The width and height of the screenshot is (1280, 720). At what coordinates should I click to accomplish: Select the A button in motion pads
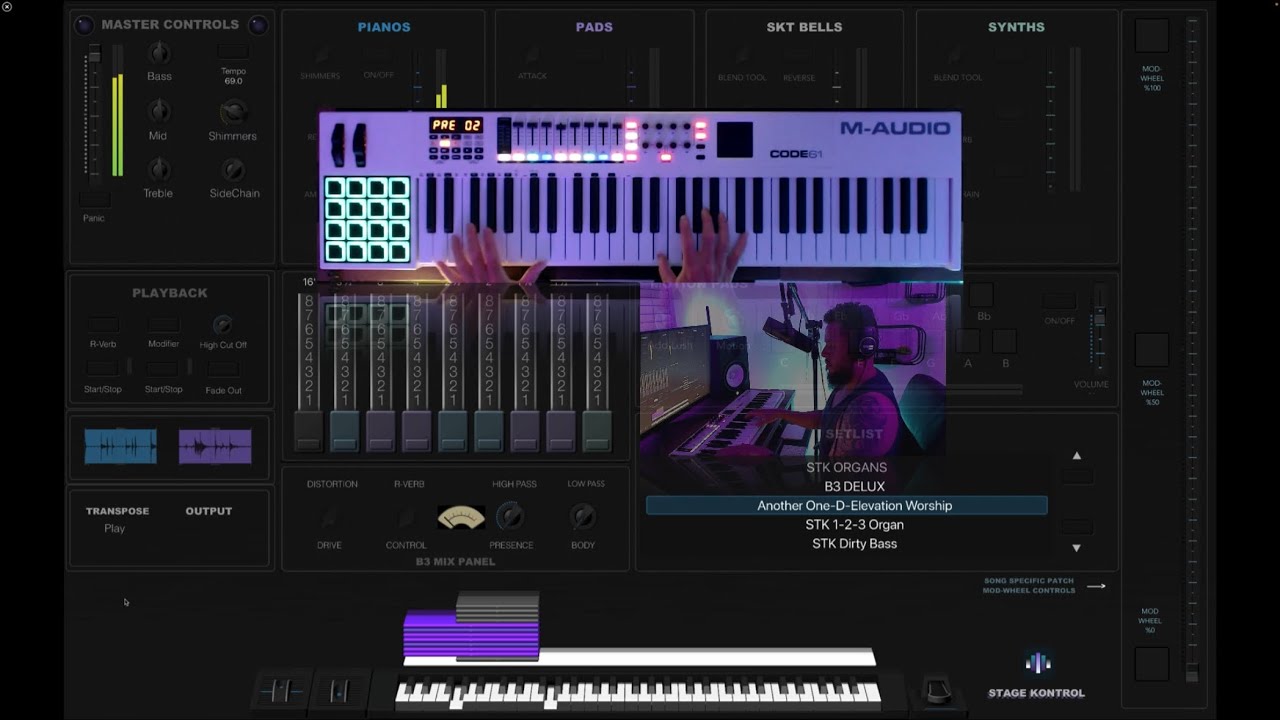(967, 341)
